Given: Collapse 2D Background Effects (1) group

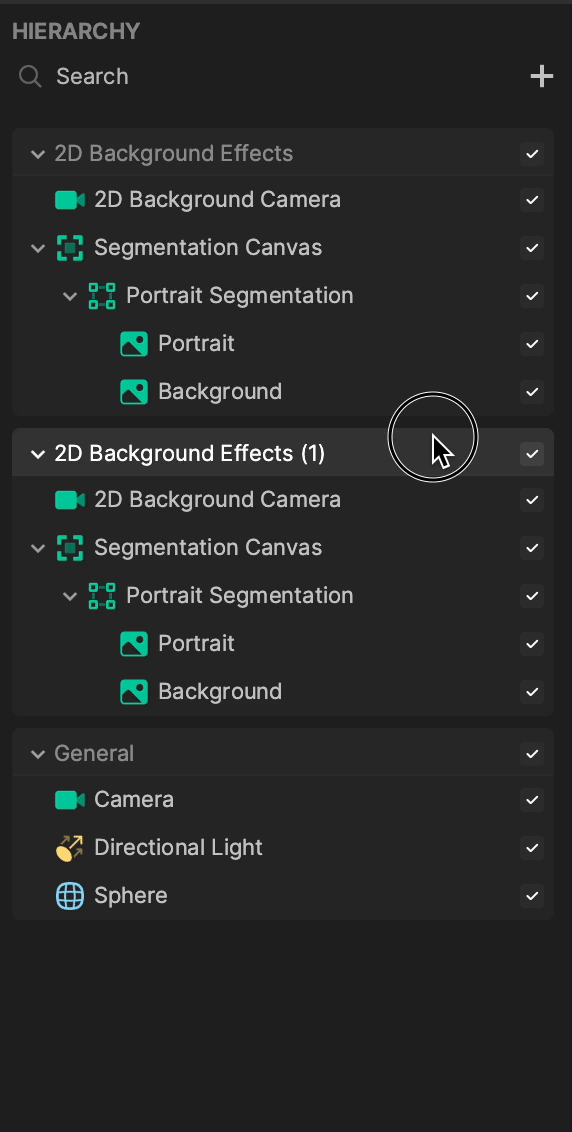Looking at the screenshot, I should [x=38, y=454].
